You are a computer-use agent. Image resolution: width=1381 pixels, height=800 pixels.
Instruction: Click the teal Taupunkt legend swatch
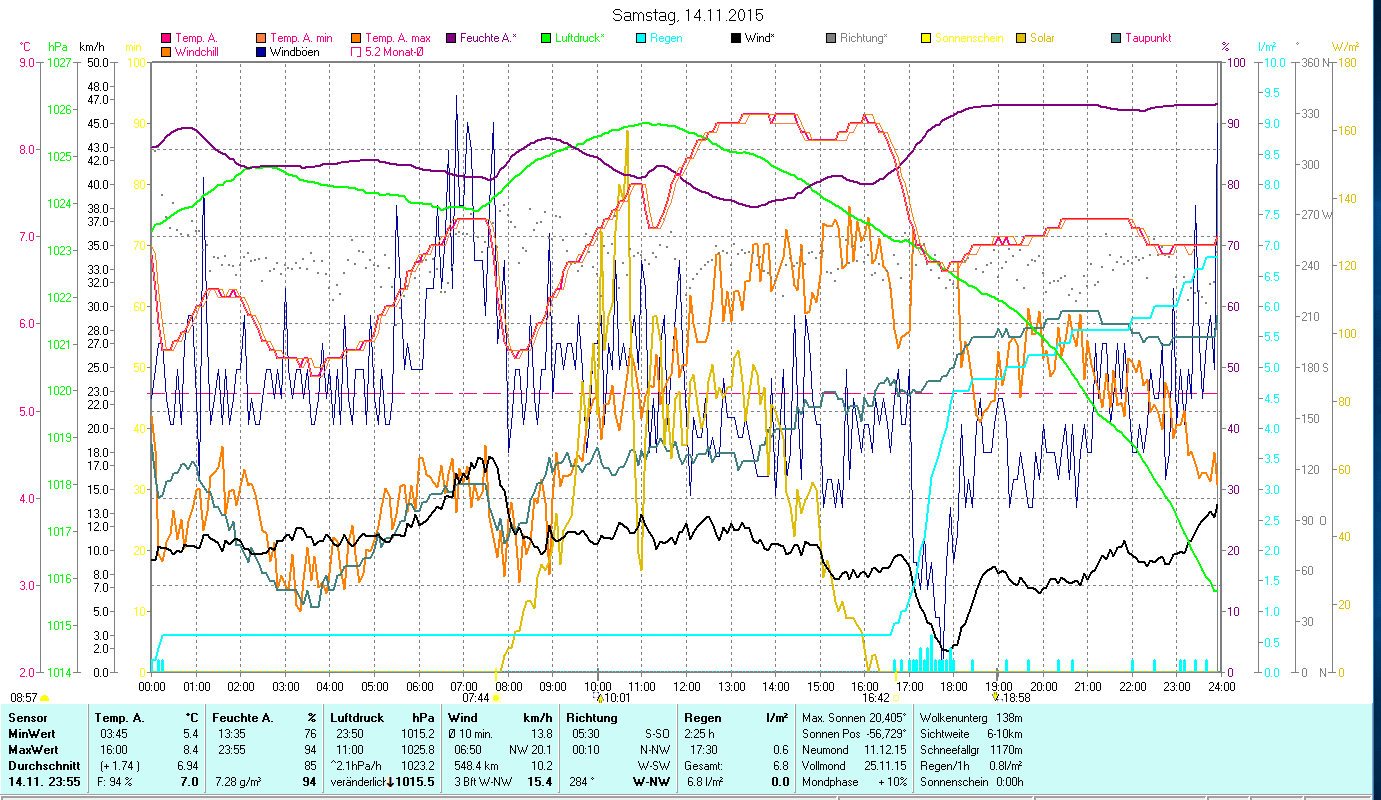(x=1116, y=39)
